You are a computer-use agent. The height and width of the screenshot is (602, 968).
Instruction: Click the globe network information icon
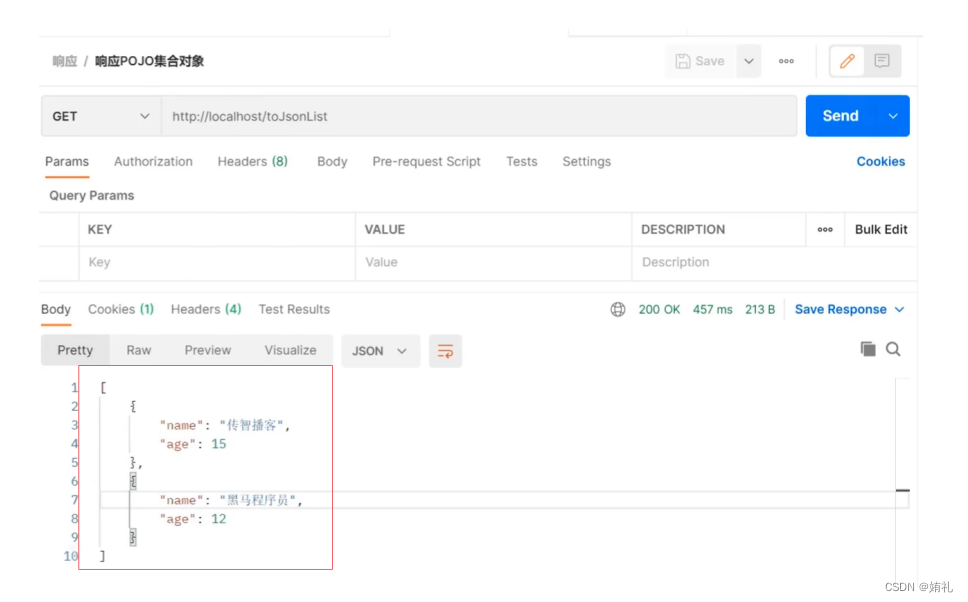pyautogui.click(x=618, y=309)
